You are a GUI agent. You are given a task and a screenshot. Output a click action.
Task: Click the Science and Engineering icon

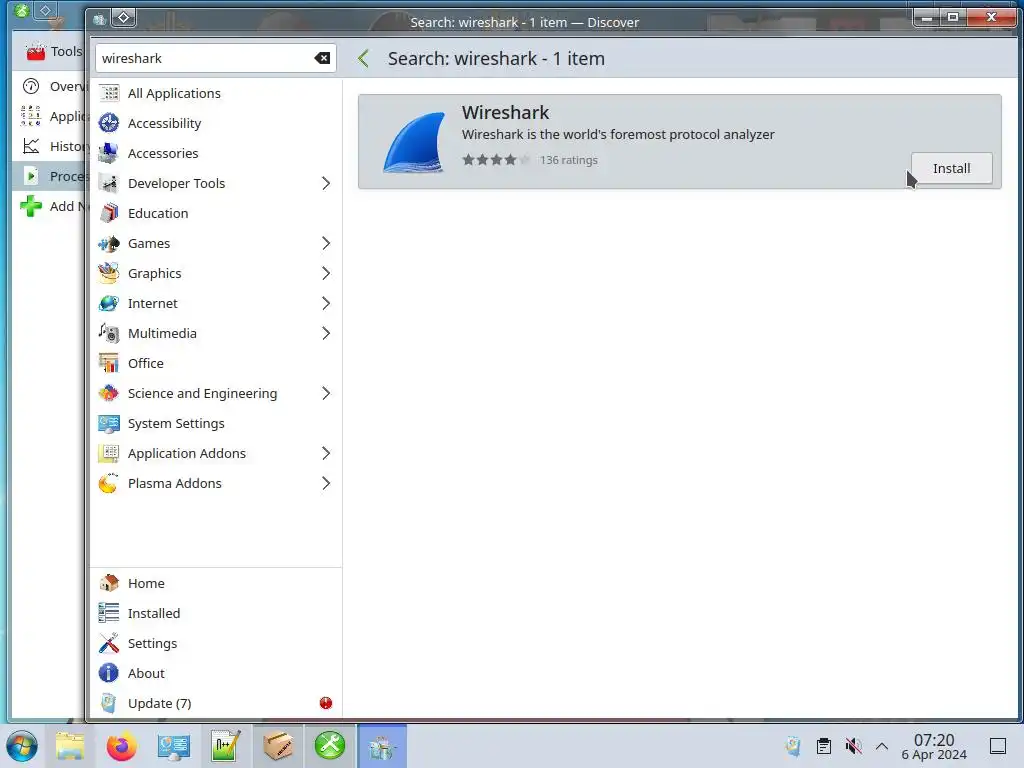pyautogui.click(x=108, y=394)
